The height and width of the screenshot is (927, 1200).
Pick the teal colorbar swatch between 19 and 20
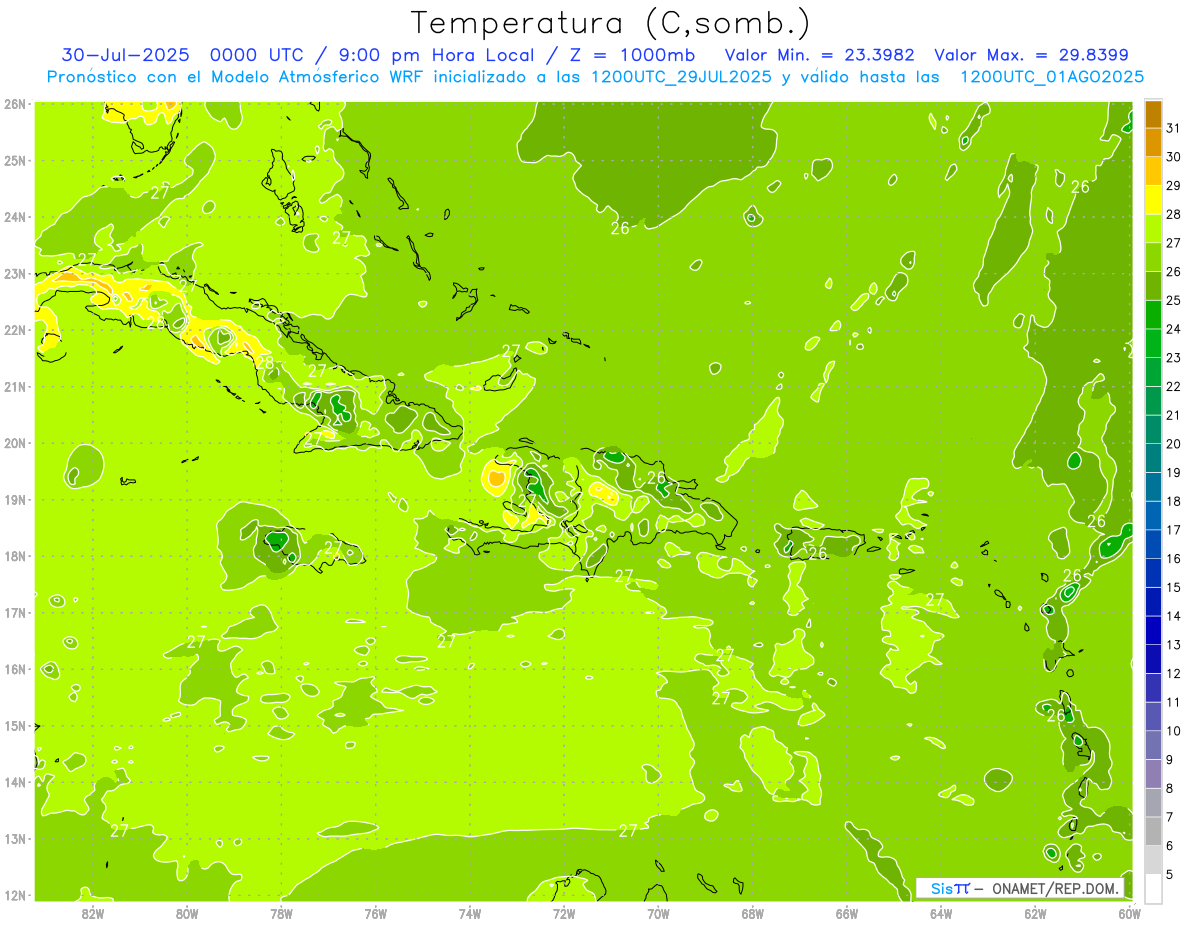tap(1153, 458)
